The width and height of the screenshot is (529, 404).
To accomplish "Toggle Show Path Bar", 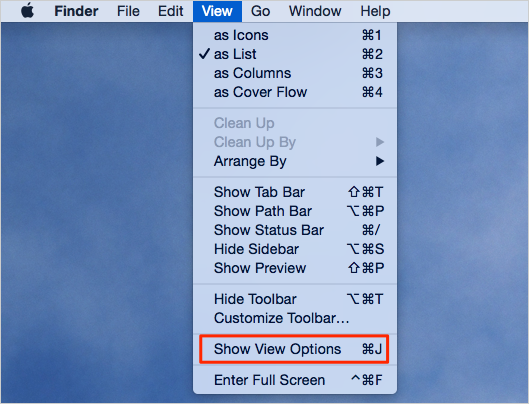I will pyautogui.click(x=295, y=211).
